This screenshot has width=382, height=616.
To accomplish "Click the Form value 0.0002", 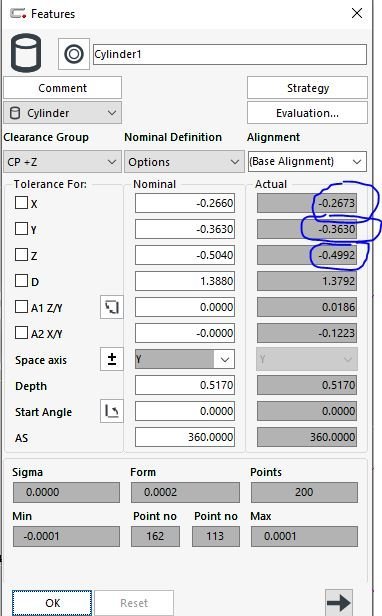I will [185, 492].
